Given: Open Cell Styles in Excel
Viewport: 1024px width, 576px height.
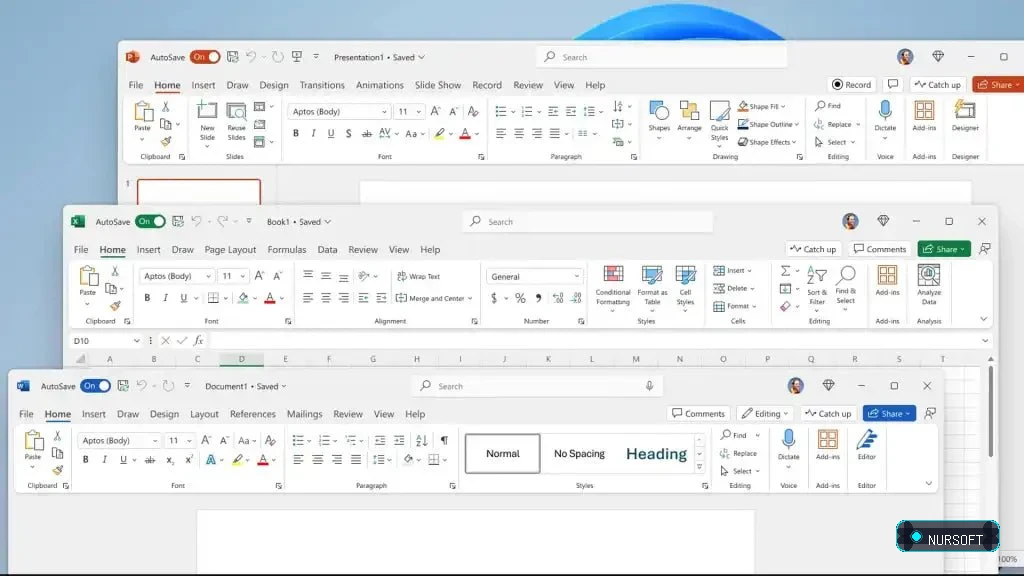Looking at the screenshot, I should pos(685,286).
